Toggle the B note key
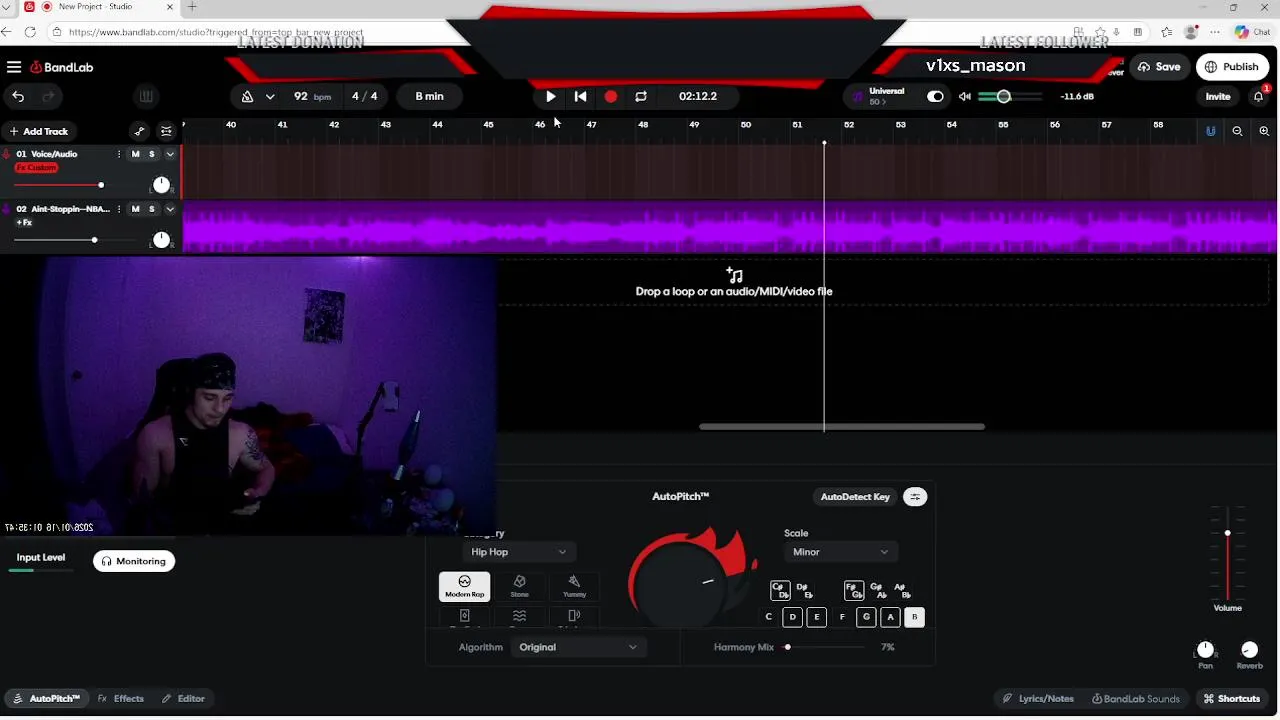 click(914, 617)
